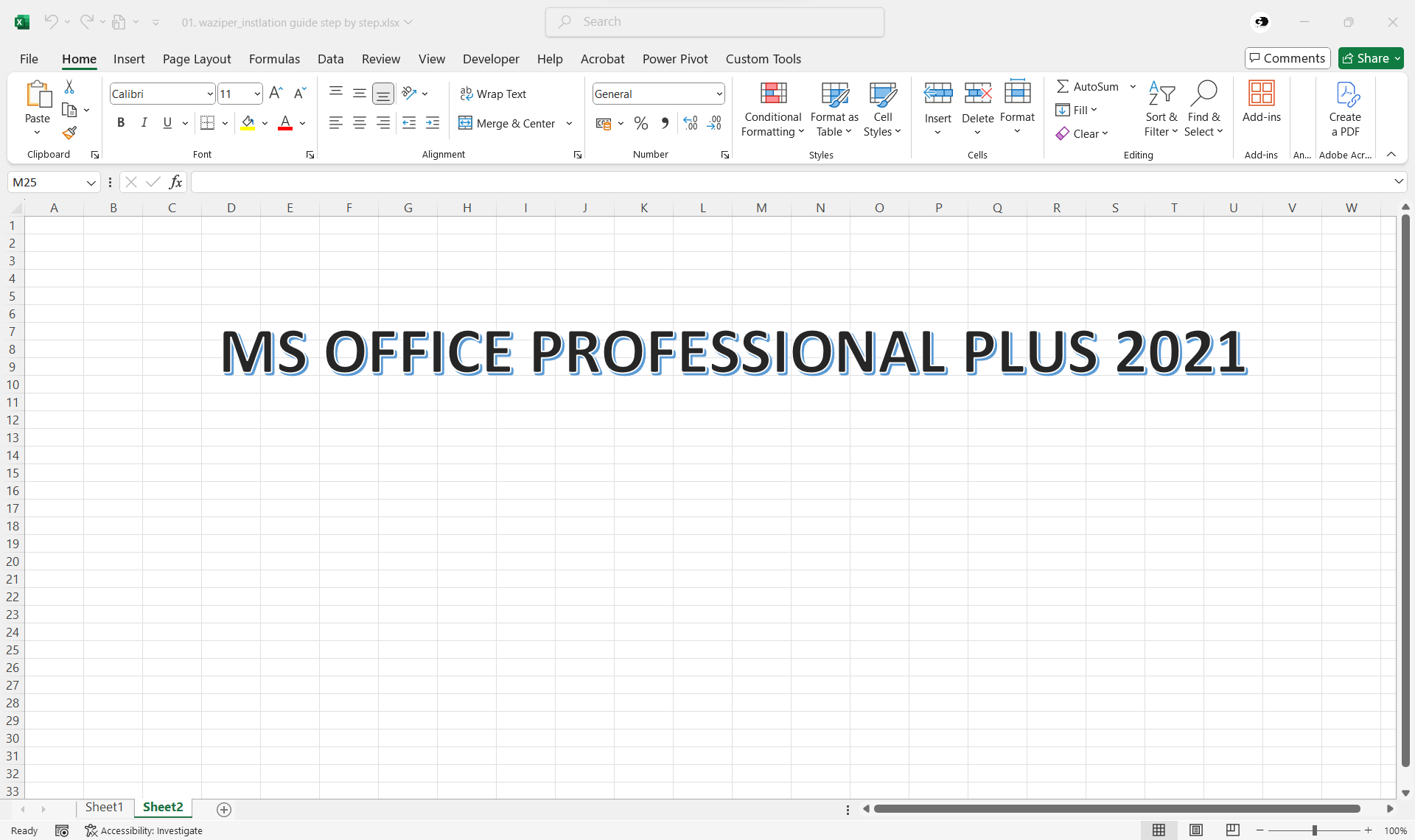Click Increase Font Size icon
1415x840 pixels.
click(x=276, y=94)
